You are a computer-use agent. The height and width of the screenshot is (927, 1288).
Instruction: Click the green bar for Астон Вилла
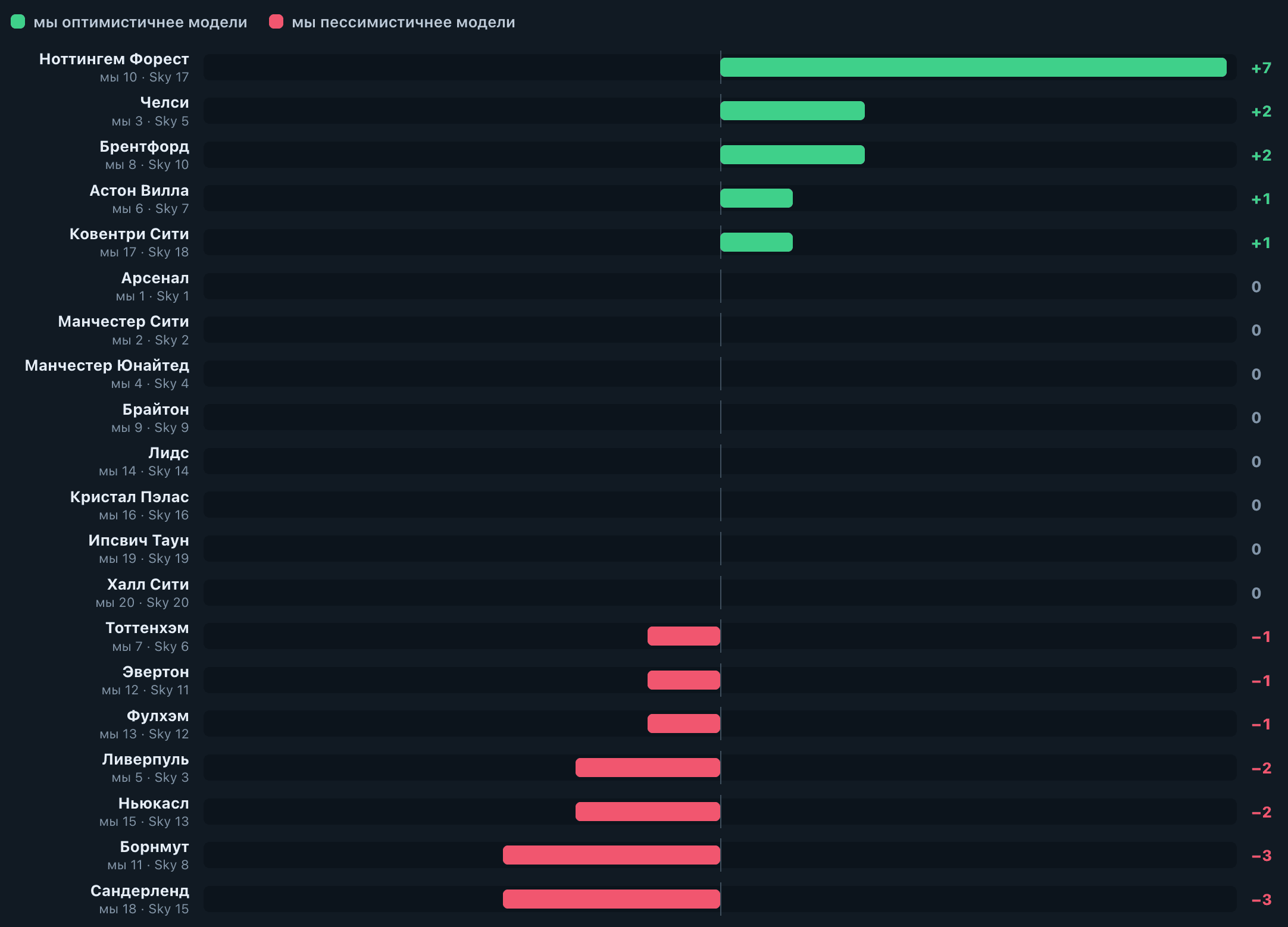756,198
